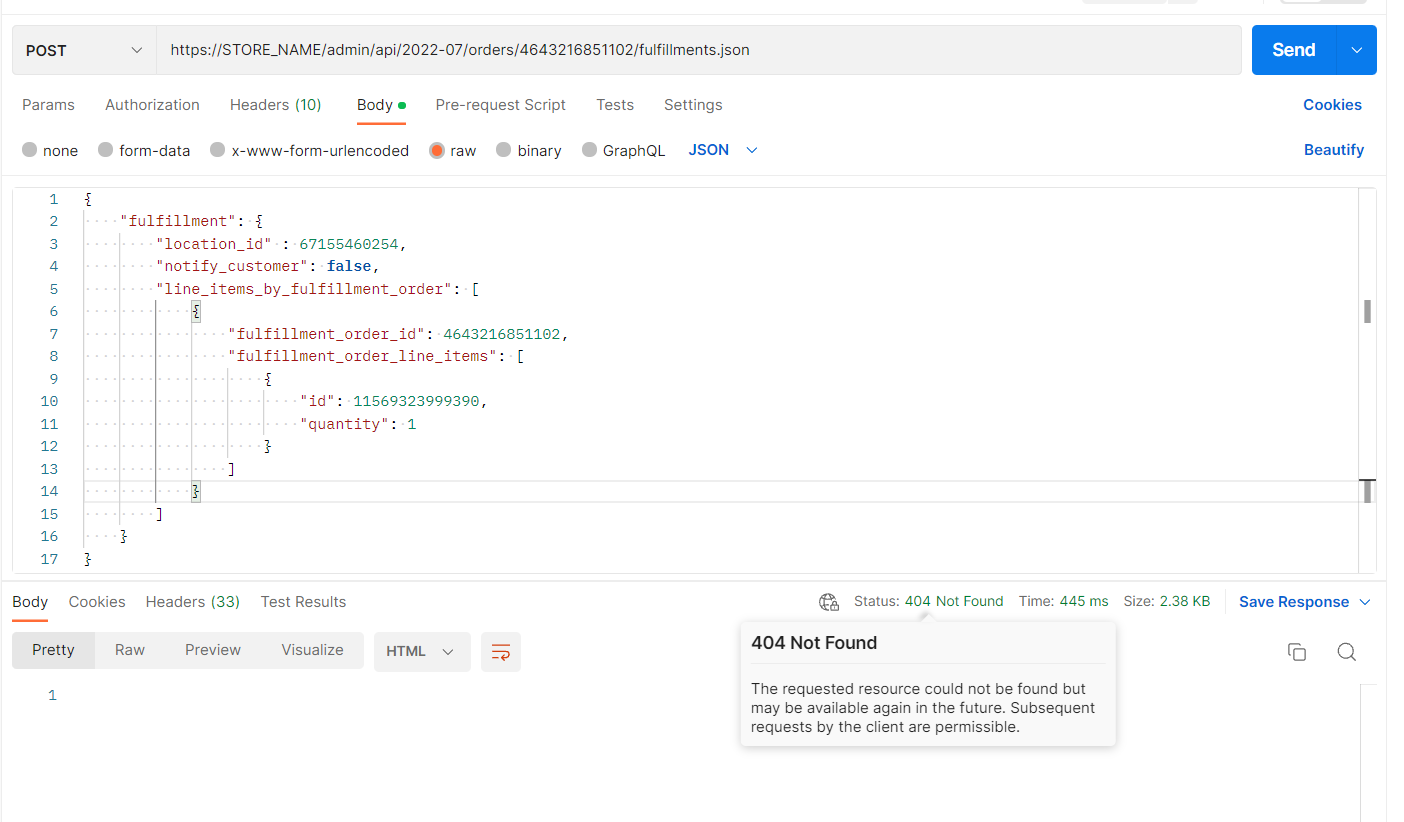Click the "quantity" key in editor
This screenshot has width=1404, height=822.
[344, 424]
